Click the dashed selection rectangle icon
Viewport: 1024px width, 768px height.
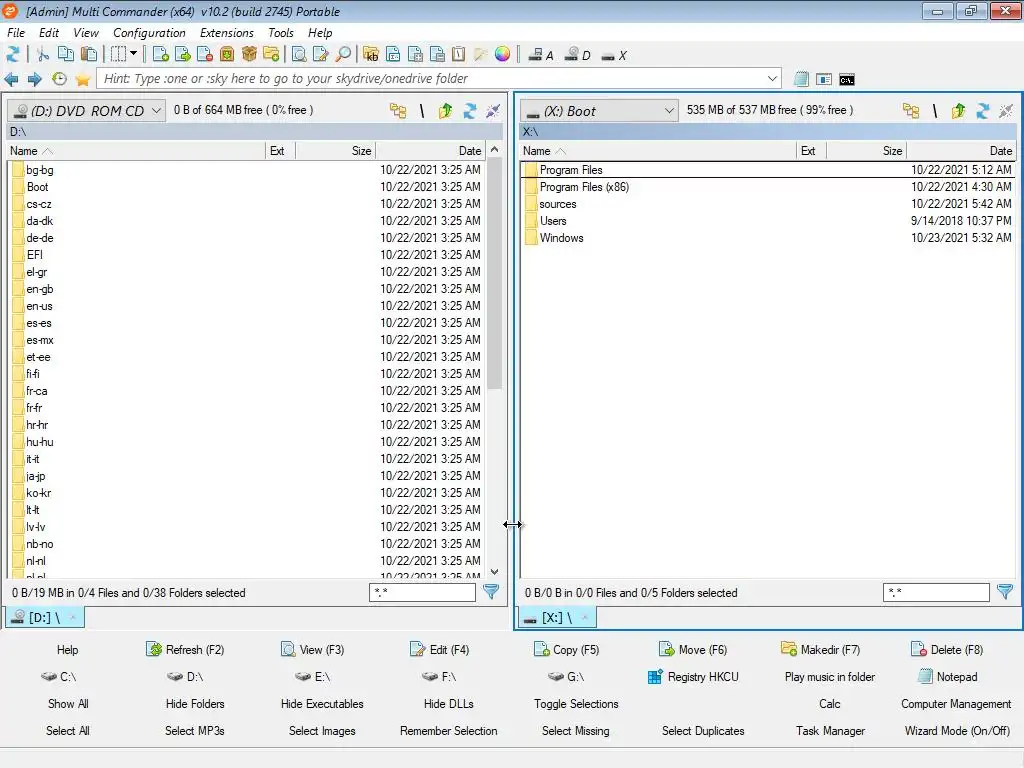pyautogui.click(x=118, y=54)
